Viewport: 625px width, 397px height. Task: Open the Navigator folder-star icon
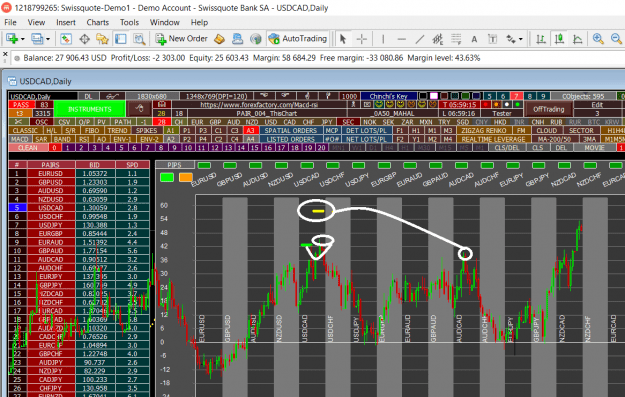pyautogui.click(x=102, y=39)
